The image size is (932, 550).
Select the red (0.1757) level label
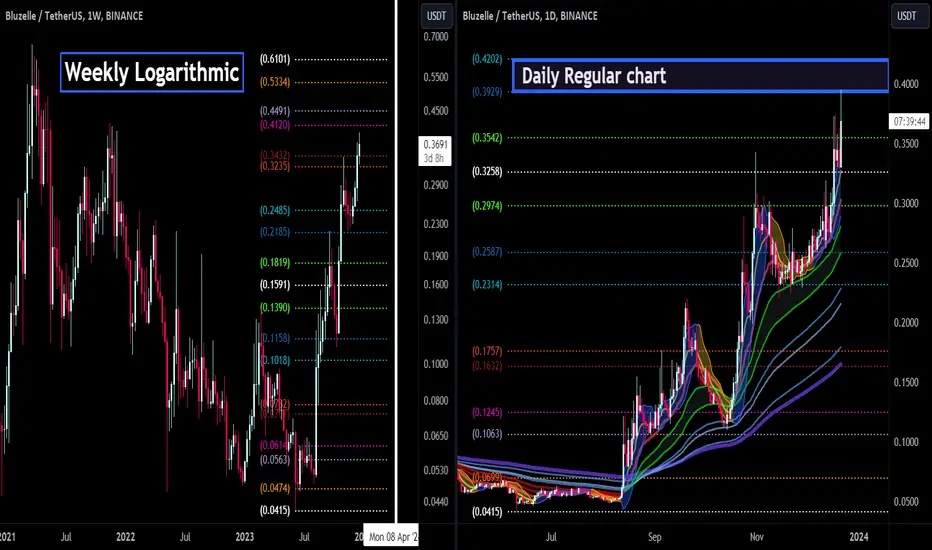click(487, 351)
